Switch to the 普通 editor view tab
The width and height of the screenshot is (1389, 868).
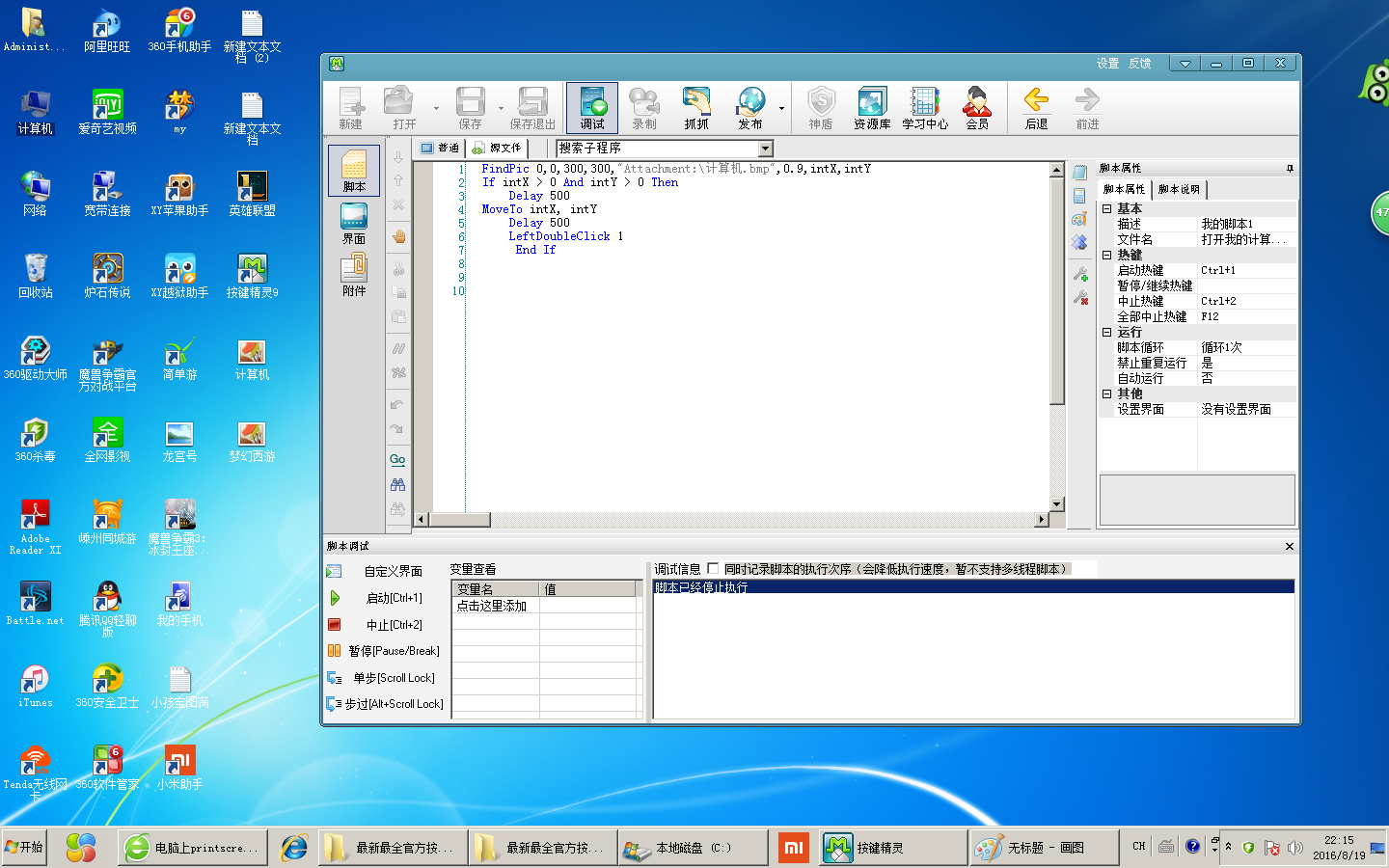pos(440,149)
